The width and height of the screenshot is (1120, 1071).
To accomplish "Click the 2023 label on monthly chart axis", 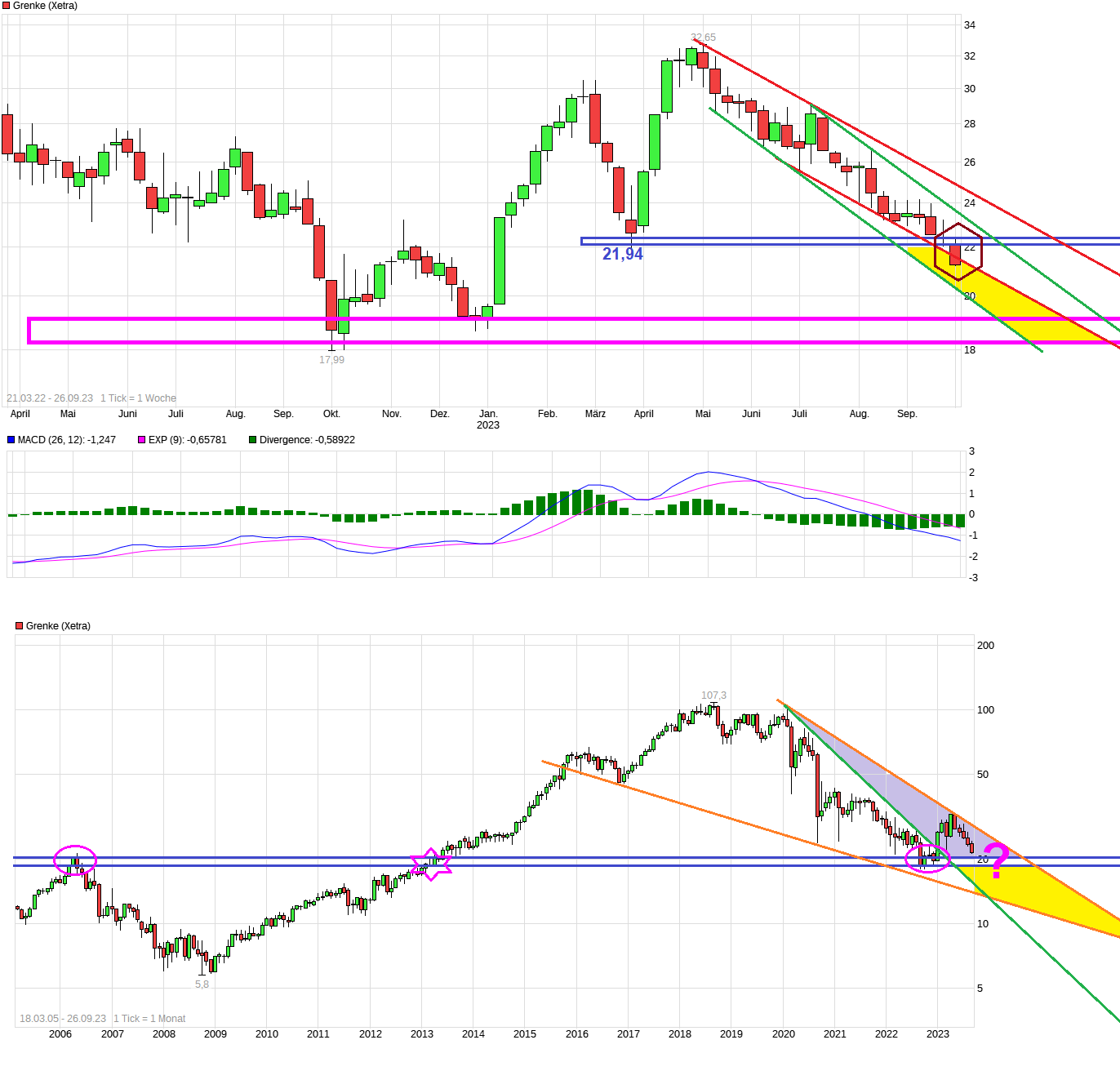I will (939, 1034).
